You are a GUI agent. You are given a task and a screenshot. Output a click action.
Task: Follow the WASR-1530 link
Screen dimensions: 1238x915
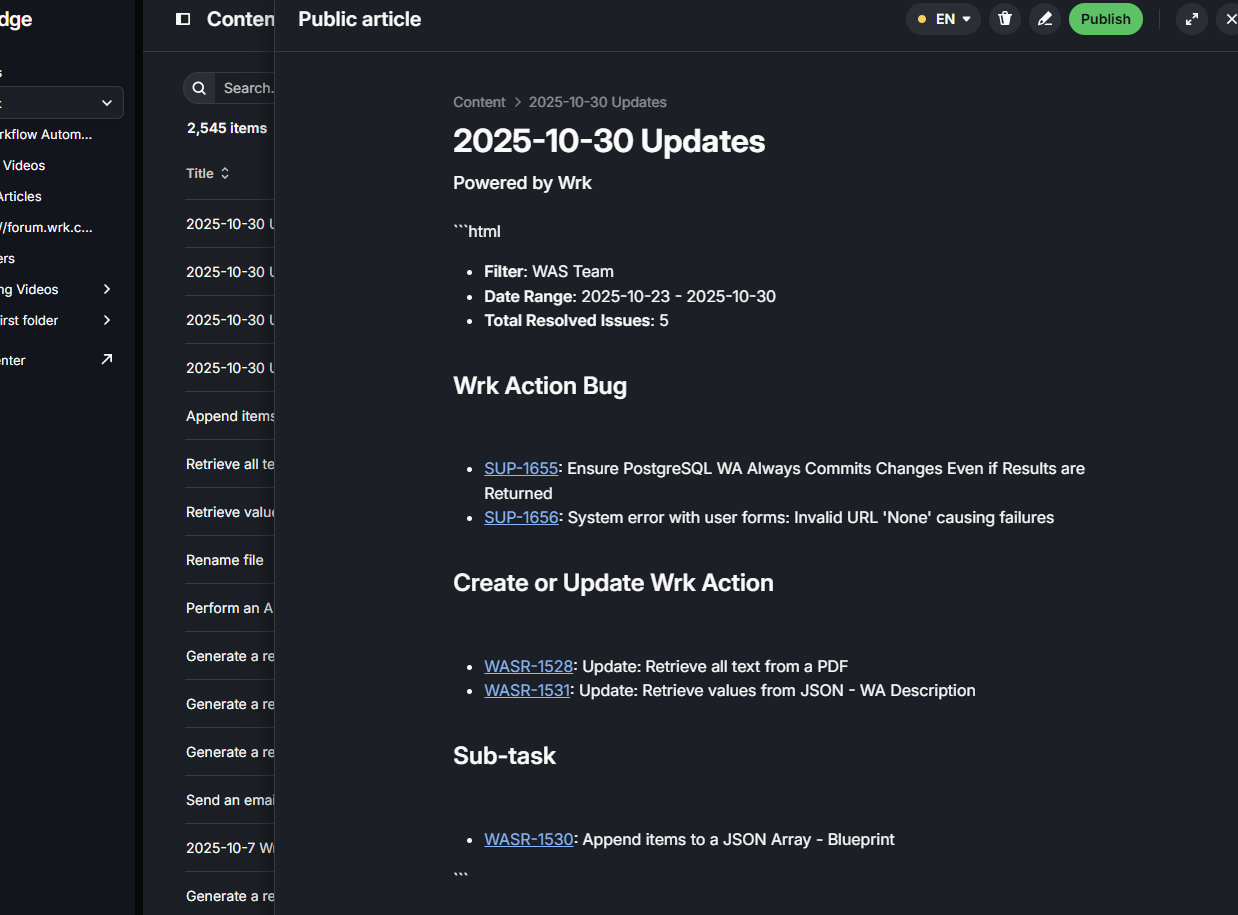(528, 839)
